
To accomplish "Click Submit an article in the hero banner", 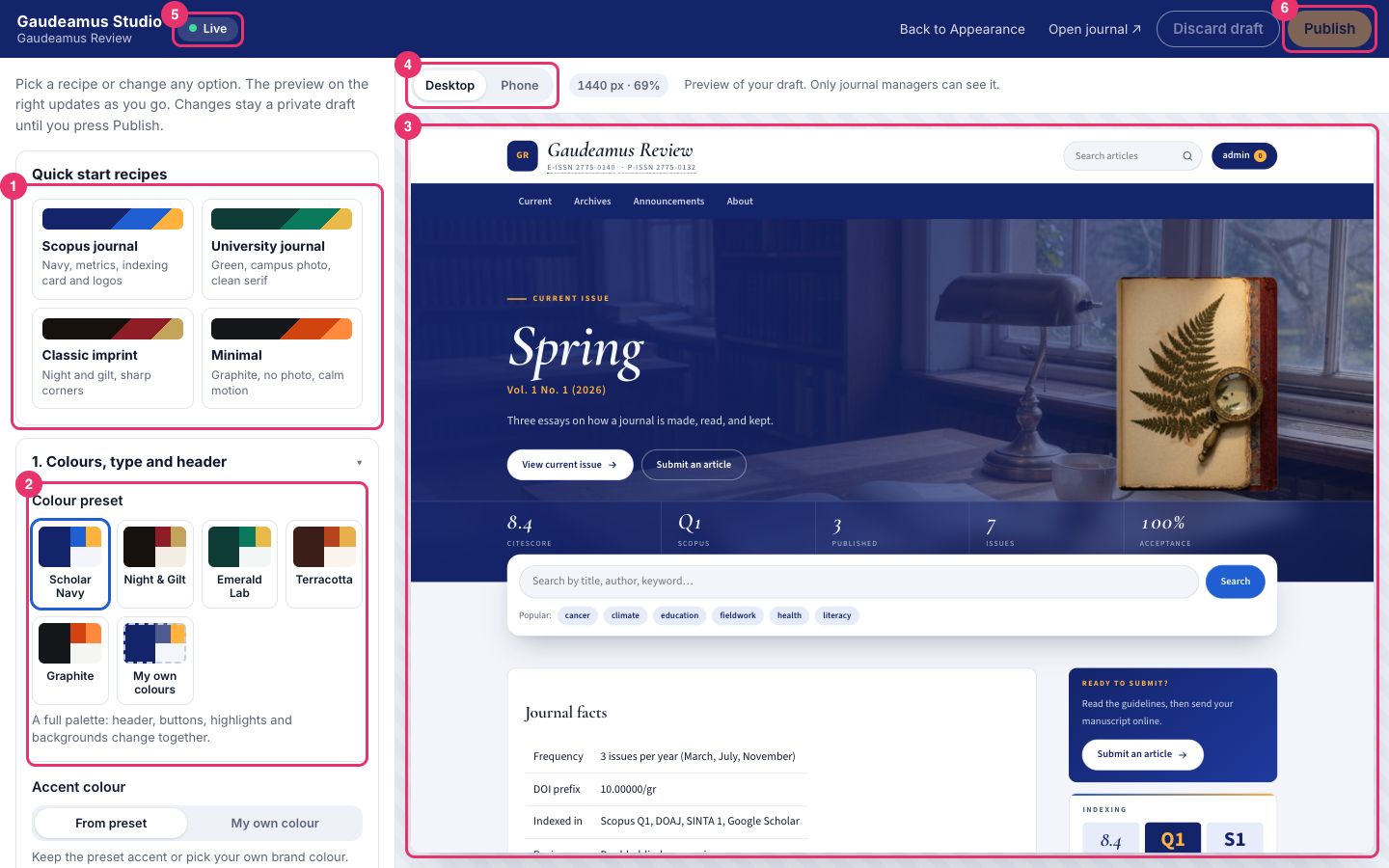I will [694, 465].
